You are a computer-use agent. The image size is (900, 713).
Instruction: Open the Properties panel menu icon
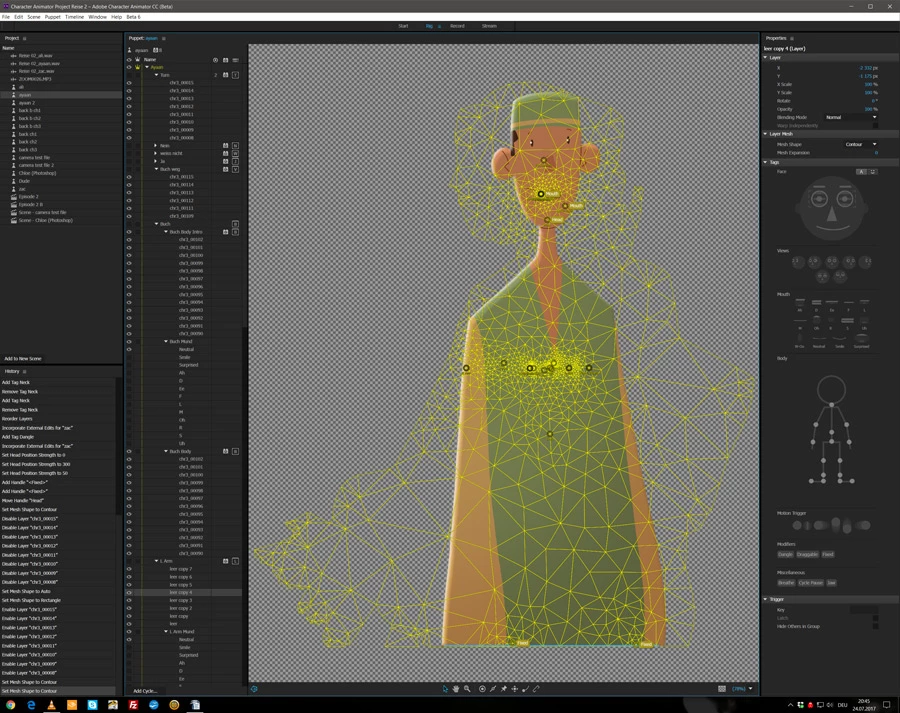[792, 38]
